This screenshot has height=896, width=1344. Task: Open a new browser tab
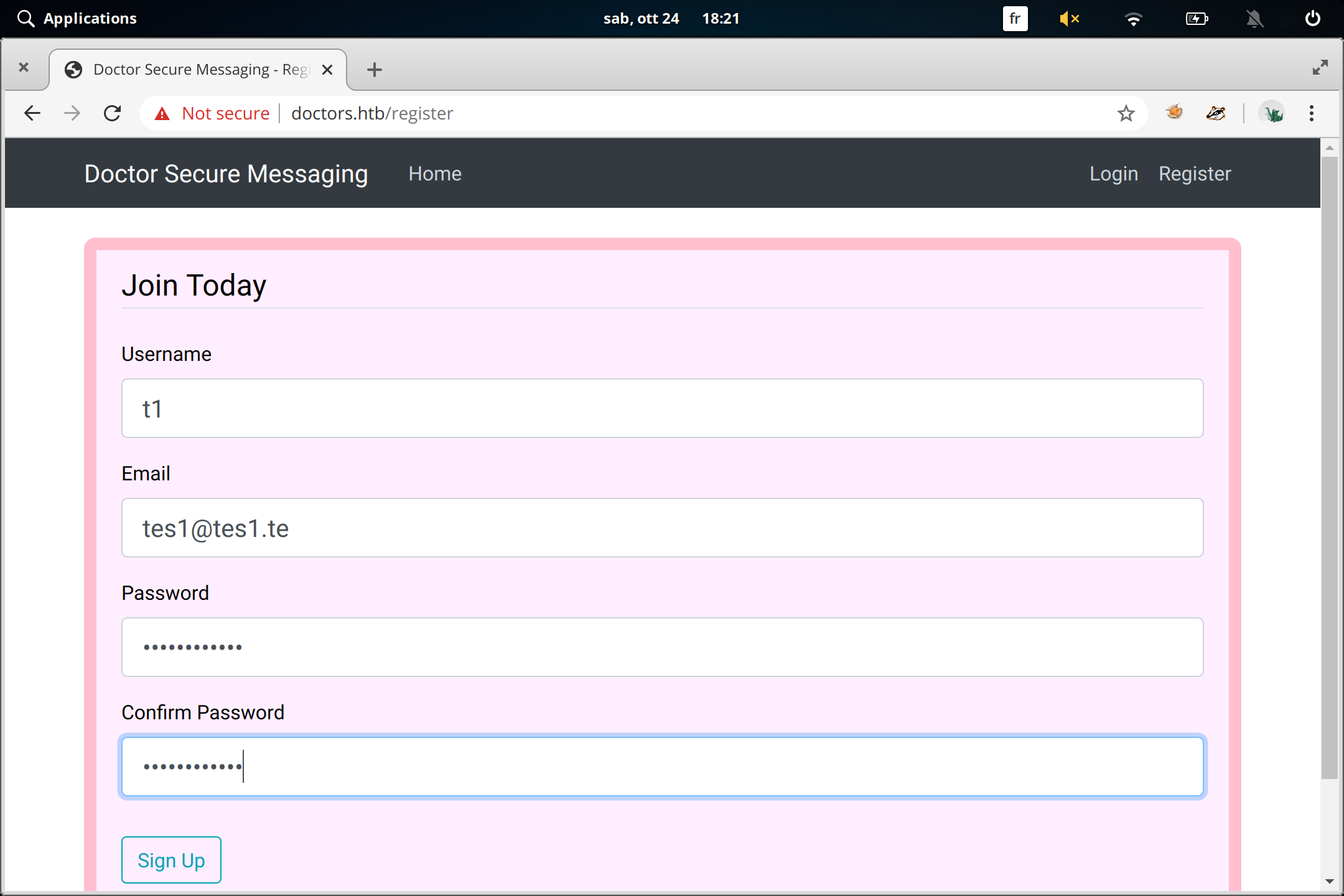pos(374,70)
